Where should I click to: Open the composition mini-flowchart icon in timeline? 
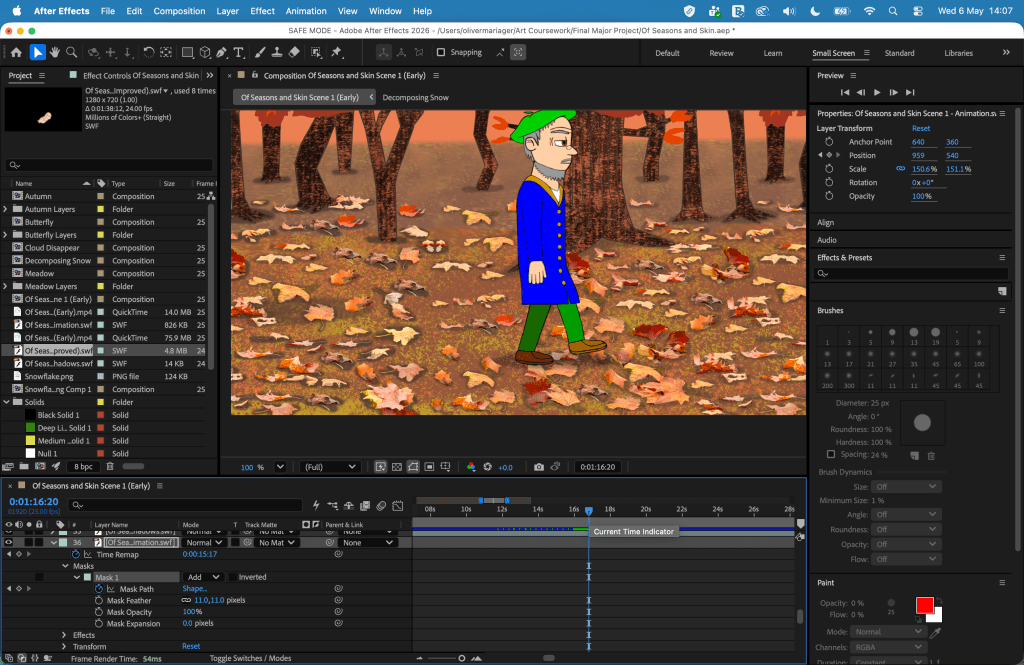[332, 506]
